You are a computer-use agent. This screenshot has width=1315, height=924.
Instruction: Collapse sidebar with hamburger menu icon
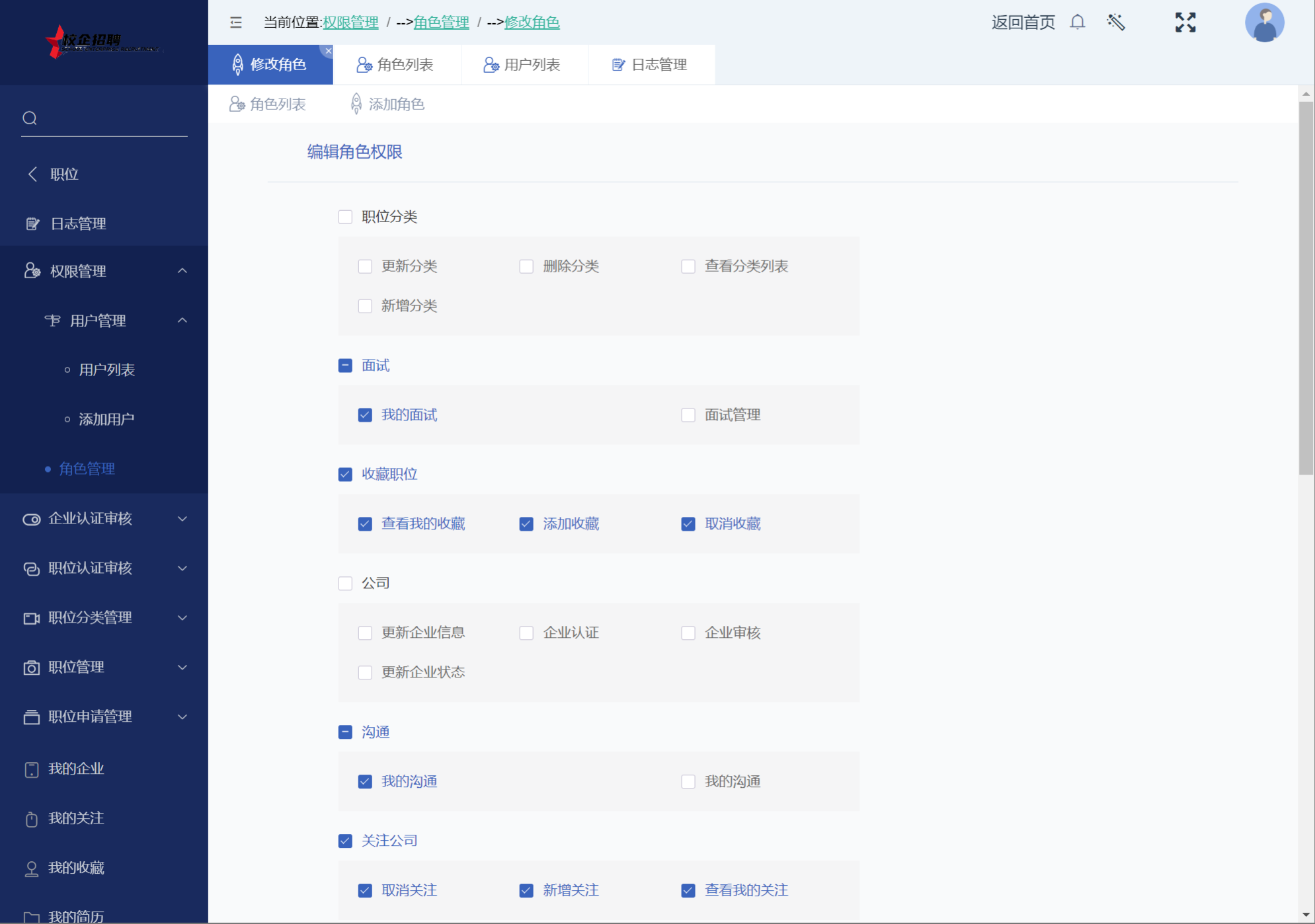pos(236,22)
